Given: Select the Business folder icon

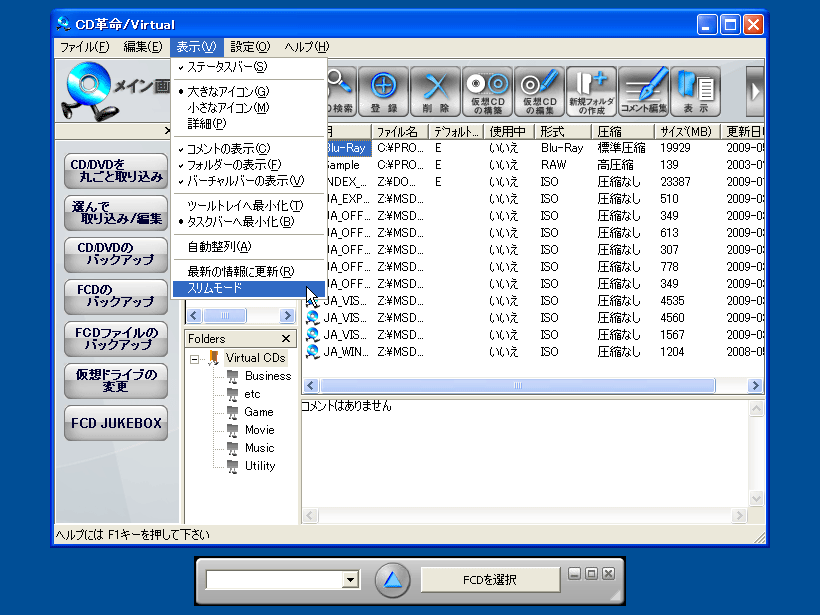Looking at the screenshot, I should tap(233, 376).
